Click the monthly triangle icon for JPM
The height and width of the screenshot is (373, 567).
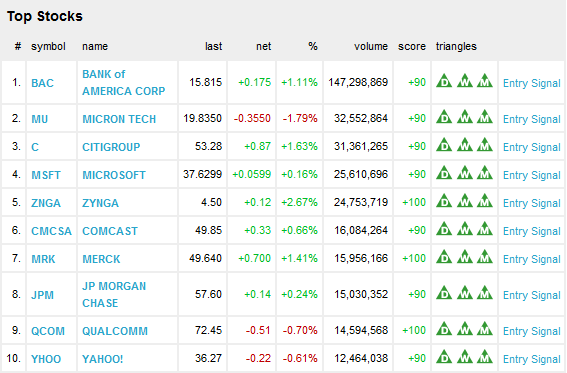485,293
